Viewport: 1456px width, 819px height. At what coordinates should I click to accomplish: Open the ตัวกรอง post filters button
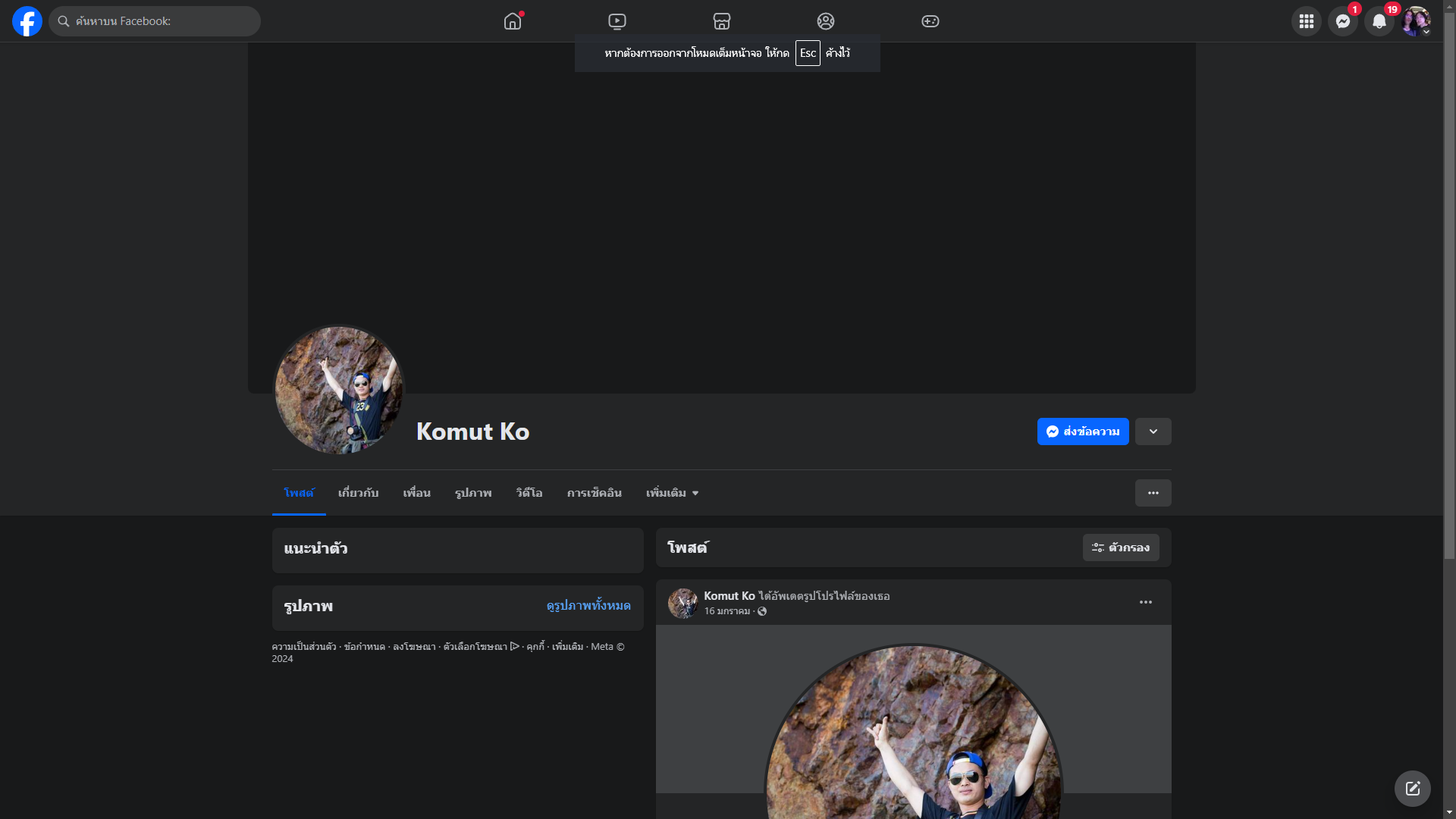(1120, 548)
